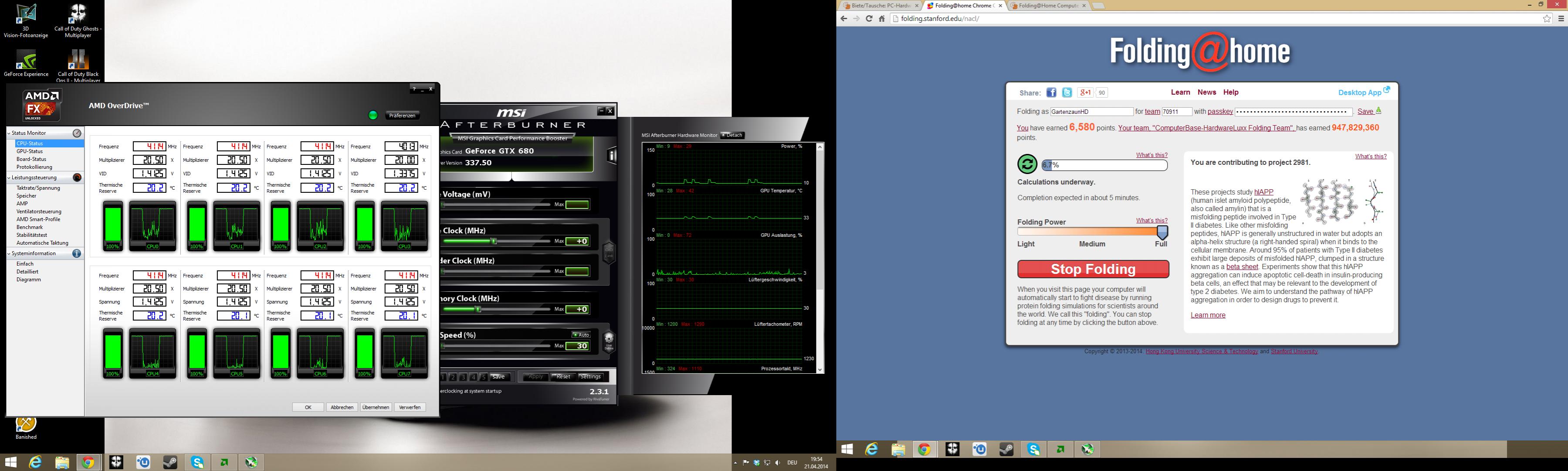Click Afterburner User Define fan icon
1568x471 pixels.
click(x=609, y=342)
